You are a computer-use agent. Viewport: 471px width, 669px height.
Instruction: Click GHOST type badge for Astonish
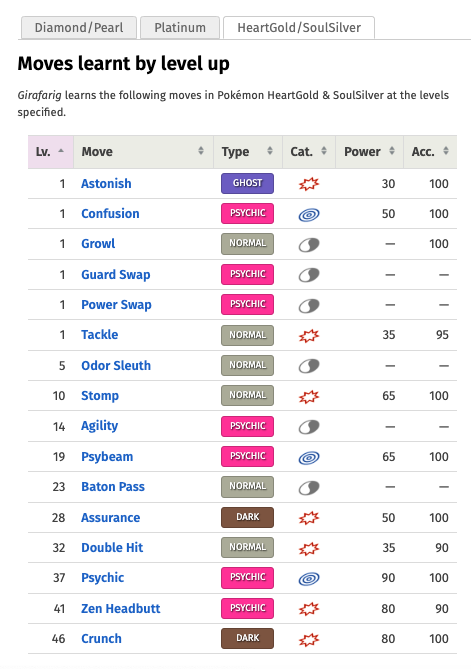[x=247, y=183]
